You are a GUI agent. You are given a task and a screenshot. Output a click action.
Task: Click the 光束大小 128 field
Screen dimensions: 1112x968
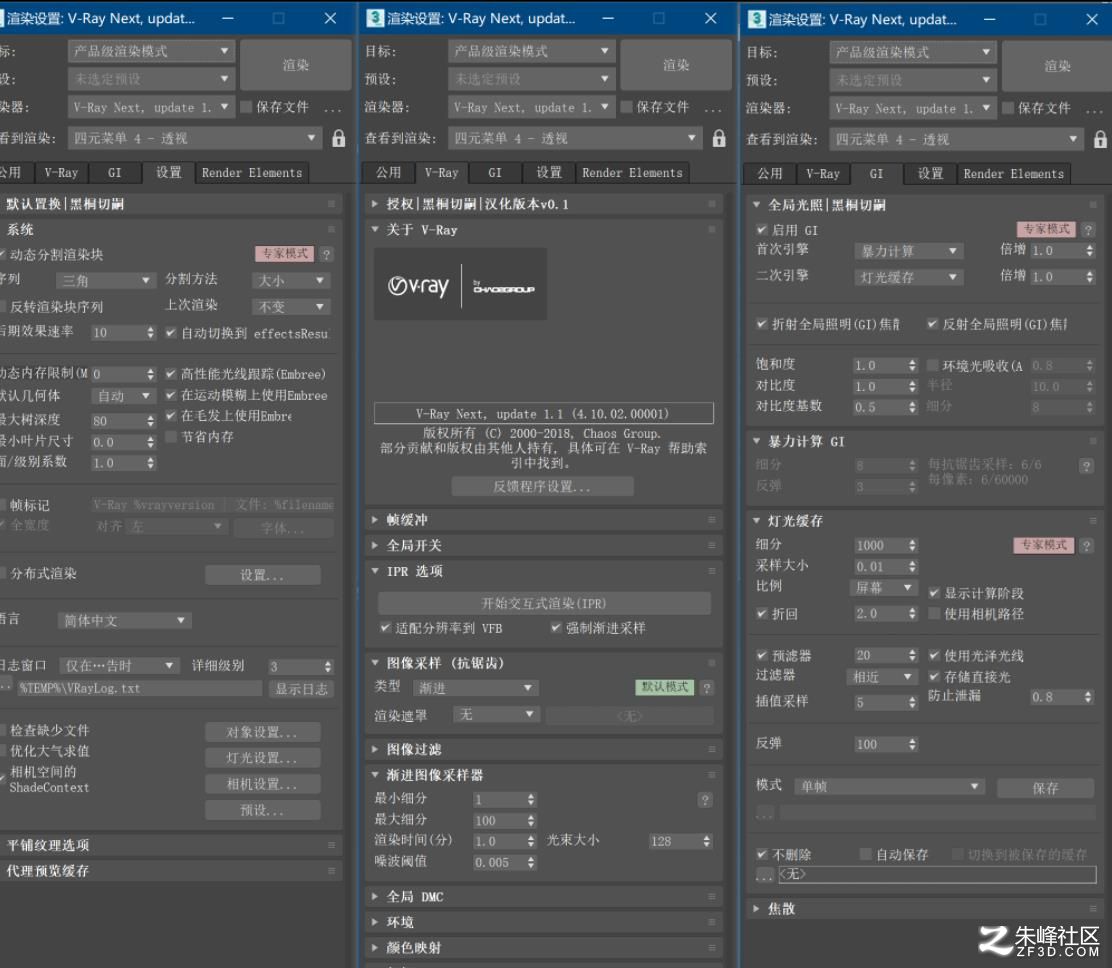point(674,841)
